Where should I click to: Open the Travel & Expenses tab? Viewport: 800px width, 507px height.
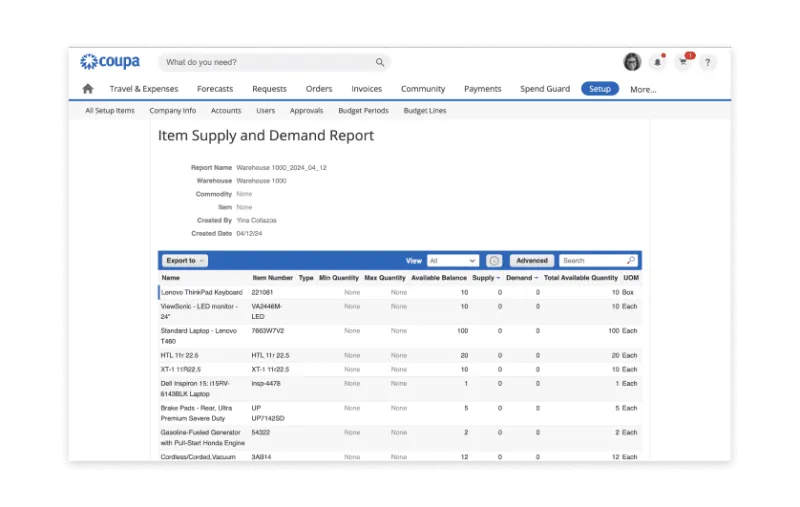pyautogui.click(x=144, y=89)
